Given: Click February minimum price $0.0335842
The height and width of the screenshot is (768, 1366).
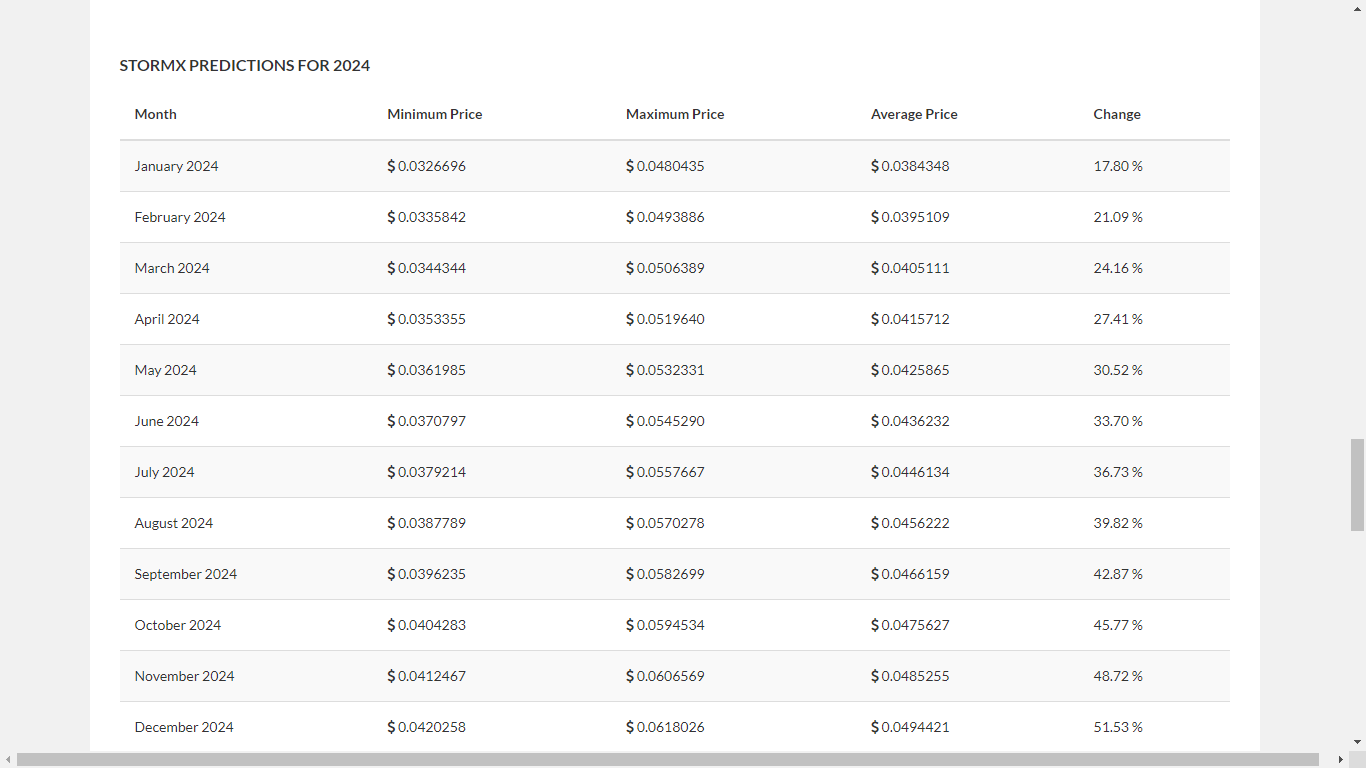Looking at the screenshot, I should pyautogui.click(x=427, y=217).
